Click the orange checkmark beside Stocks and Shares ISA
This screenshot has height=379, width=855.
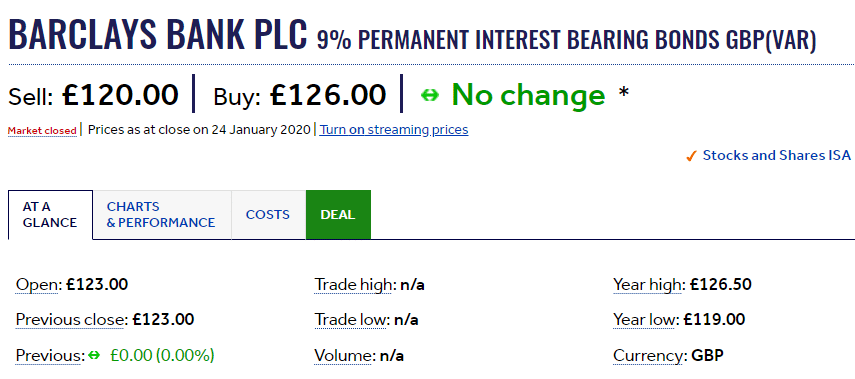coord(691,157)
